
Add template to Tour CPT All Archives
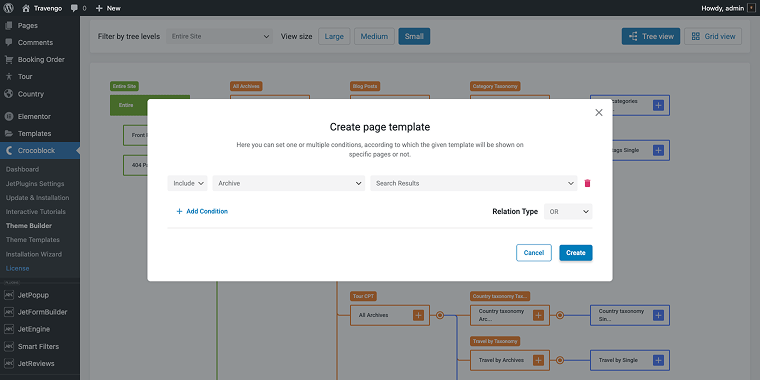(x=418, y=315)
